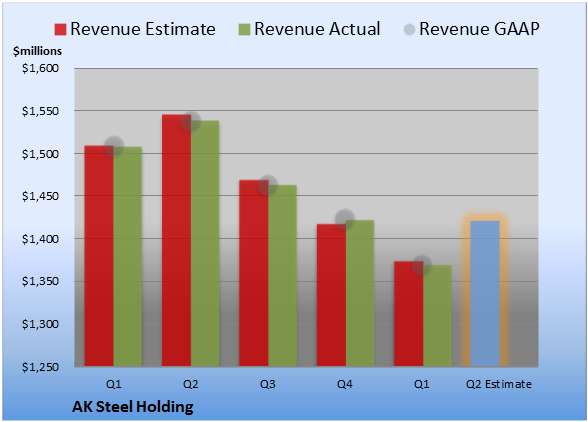This screenshot has width=588, height=422.
Task: Select the green actual bar above Q3
Action: 282,276
